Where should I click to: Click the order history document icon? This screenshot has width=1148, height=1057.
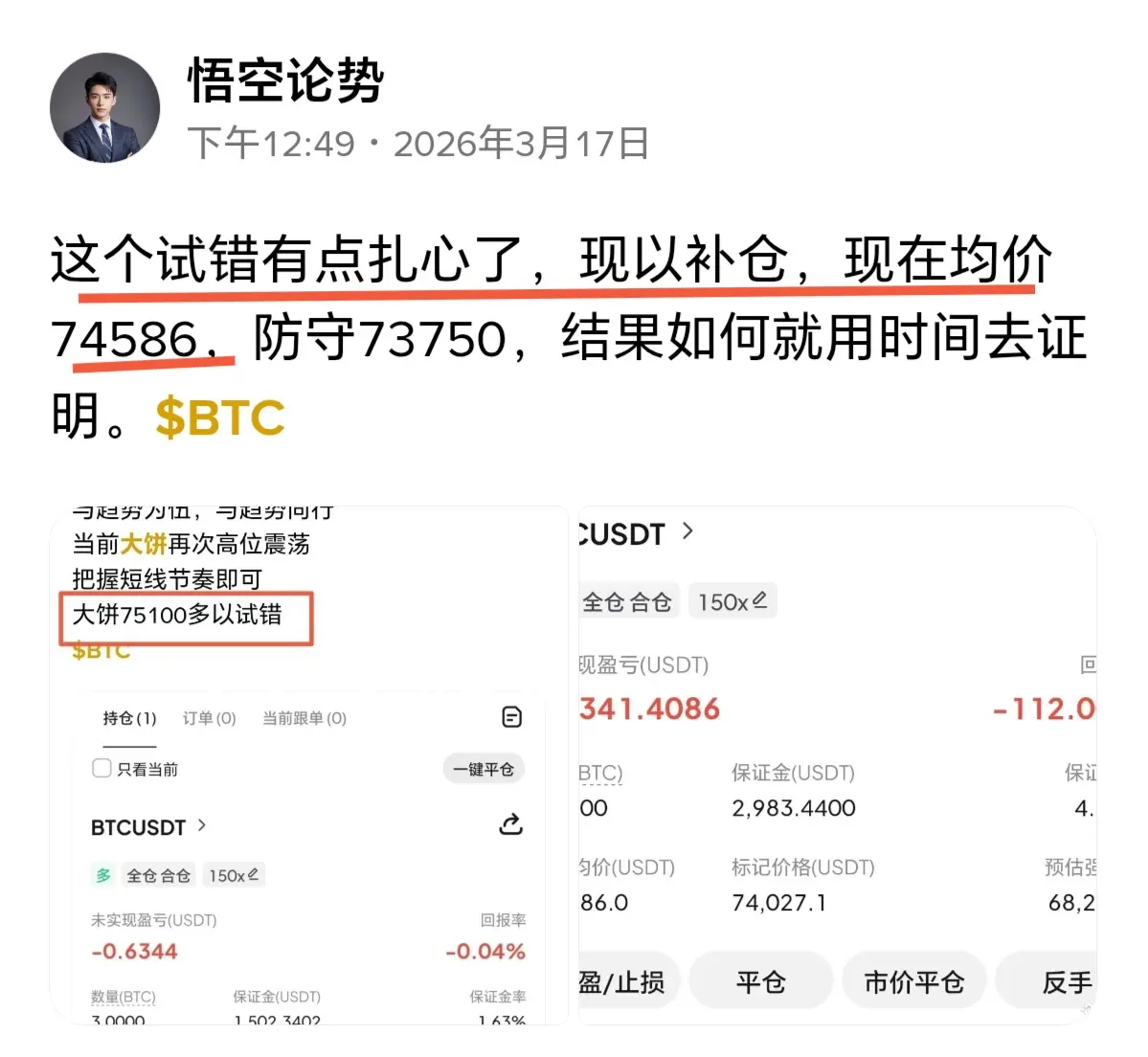512,716
